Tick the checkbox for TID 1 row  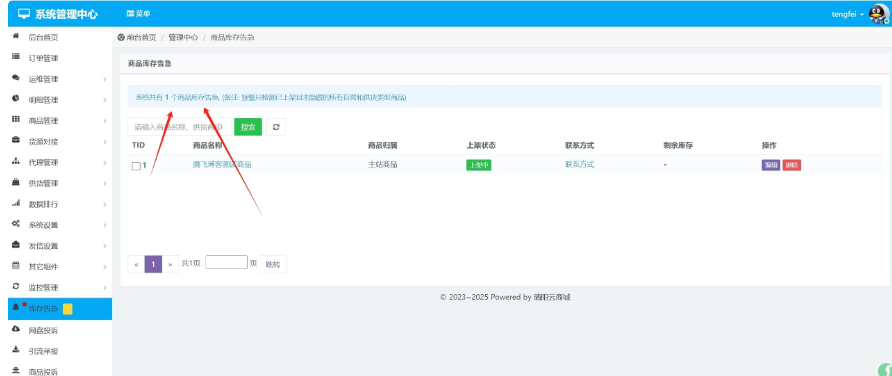tap(136, 166)
